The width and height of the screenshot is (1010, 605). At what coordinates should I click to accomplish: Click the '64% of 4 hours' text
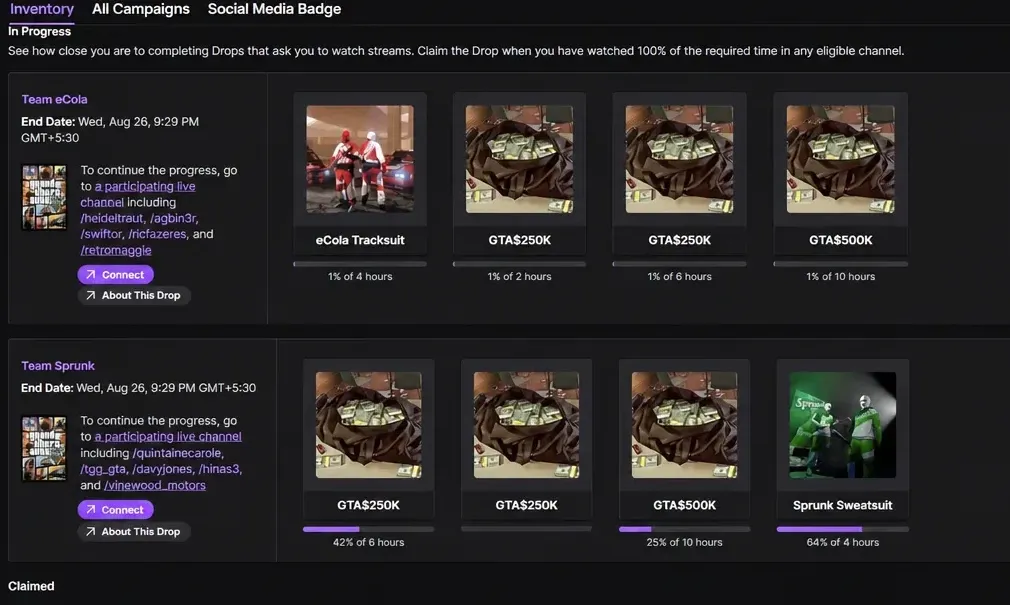click(x=843, y=543)
